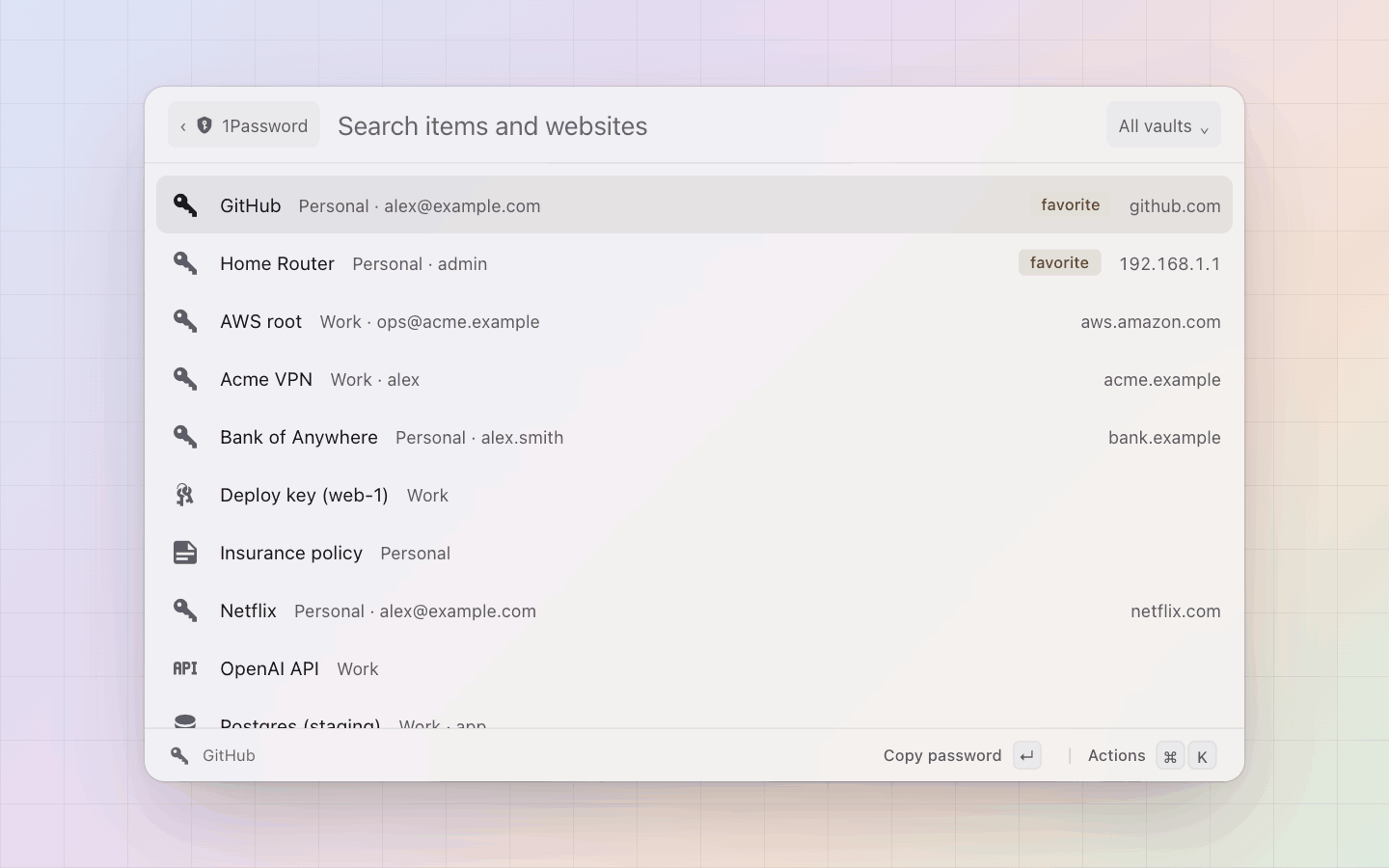Screen dimensions: 1389x868
Task: Click the 192.168.1.1 address text
Action: click(x=1170, y=263)
